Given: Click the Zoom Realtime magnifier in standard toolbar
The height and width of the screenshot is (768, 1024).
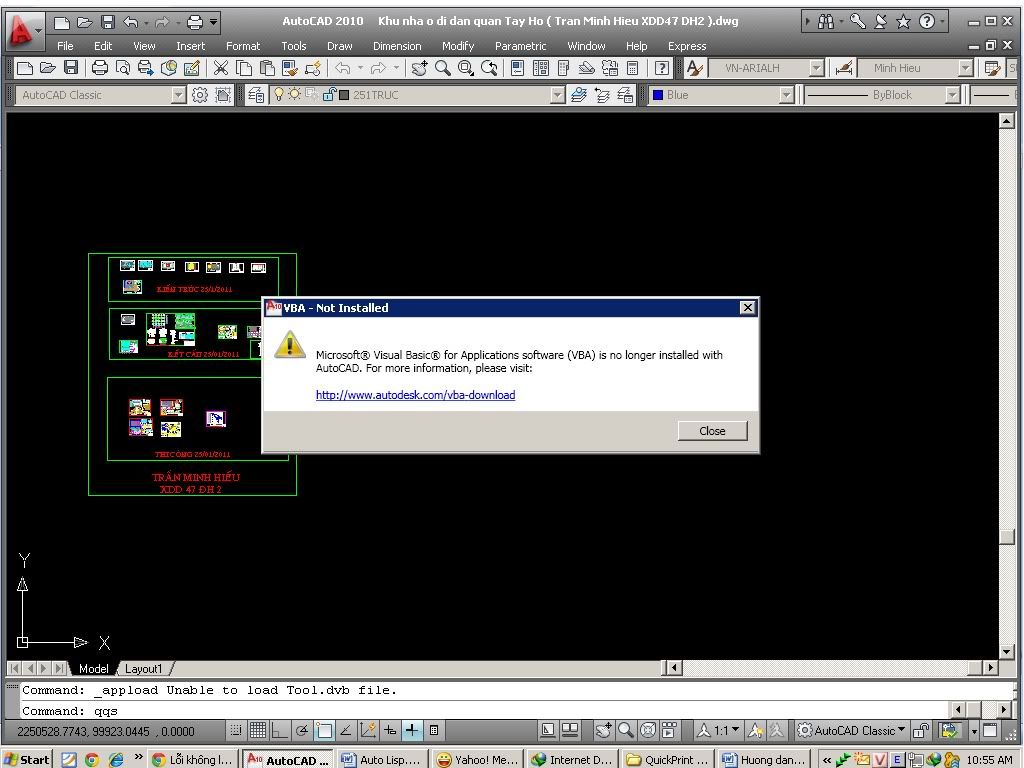Looking at the screenshot, I should [x=442, y=68].
